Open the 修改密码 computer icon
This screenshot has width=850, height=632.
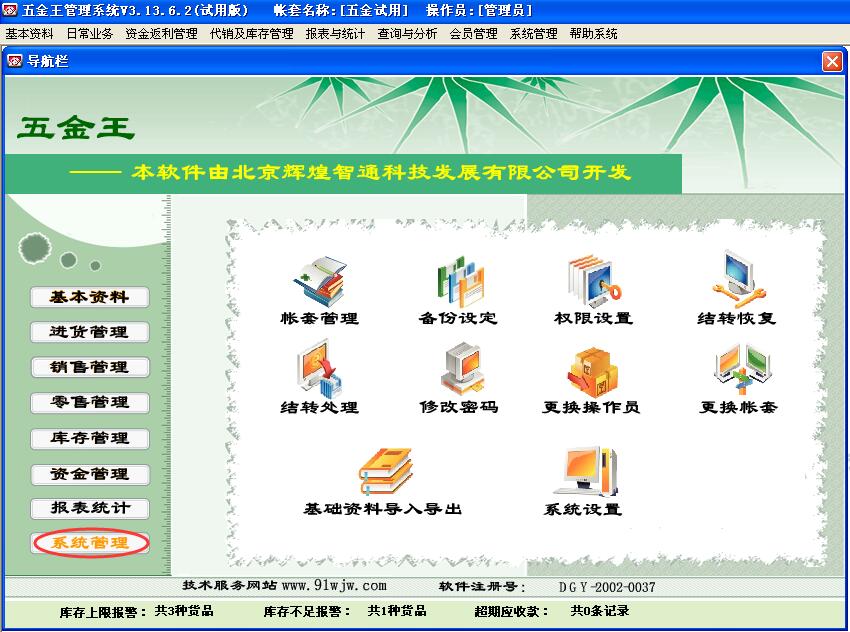(x=461, y=370)
